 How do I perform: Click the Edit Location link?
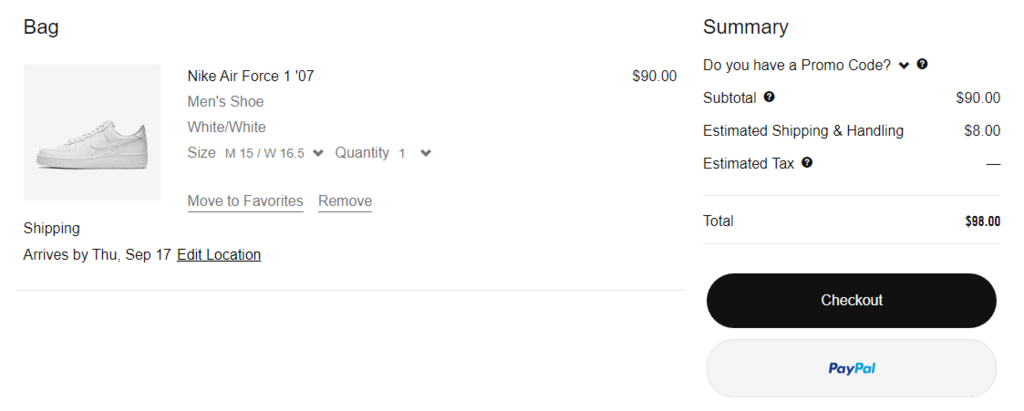click(x=219, y=255)
